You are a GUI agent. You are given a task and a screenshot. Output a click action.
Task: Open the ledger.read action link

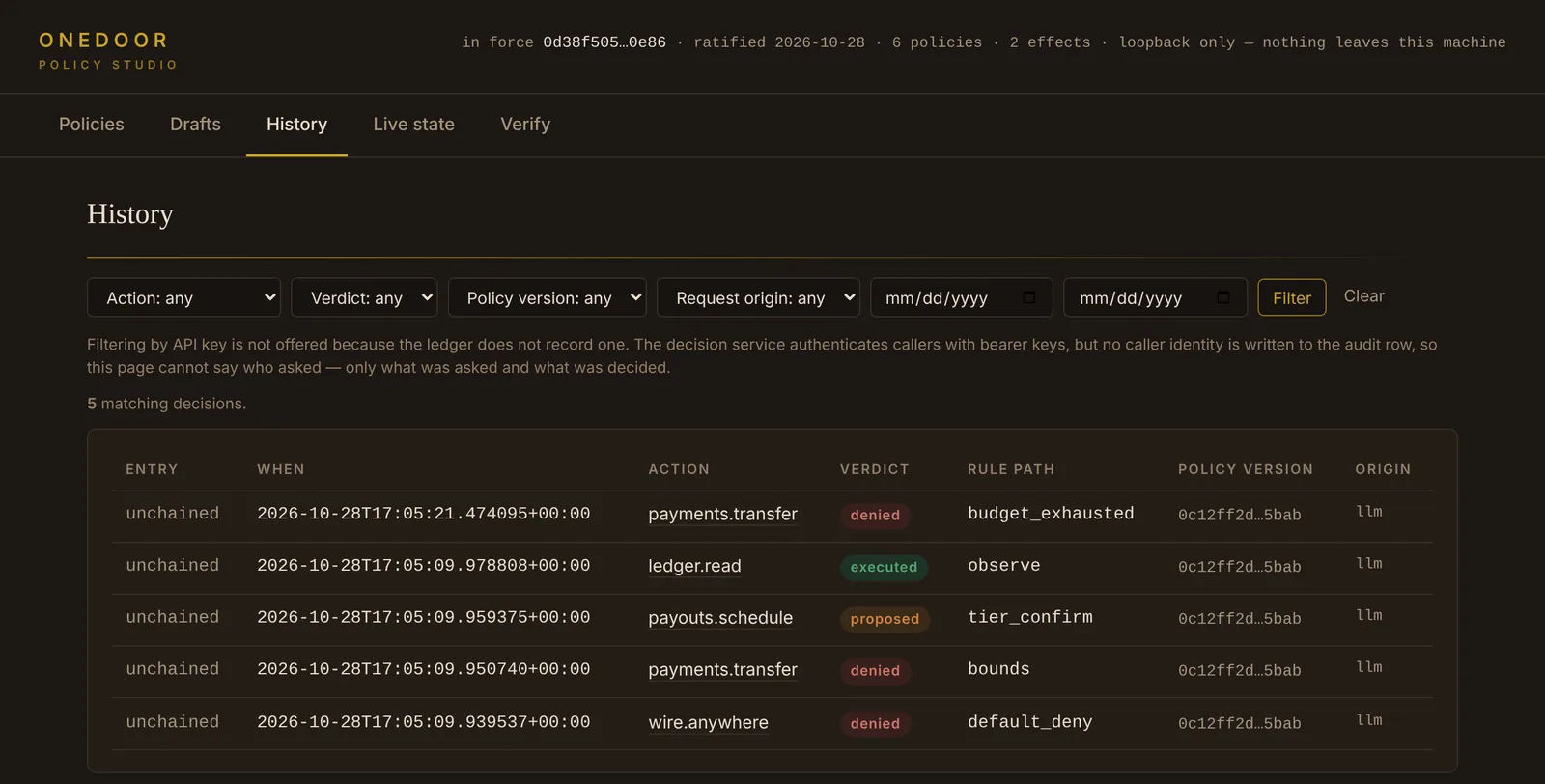pyautogui.click(x=694, y=567)
